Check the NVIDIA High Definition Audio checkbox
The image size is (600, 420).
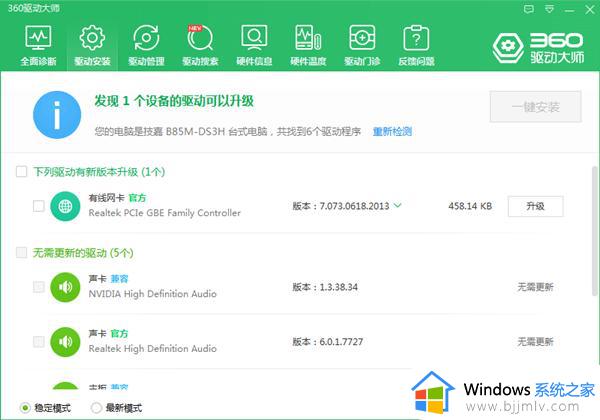pyautogui.click(x=39, y=287)
